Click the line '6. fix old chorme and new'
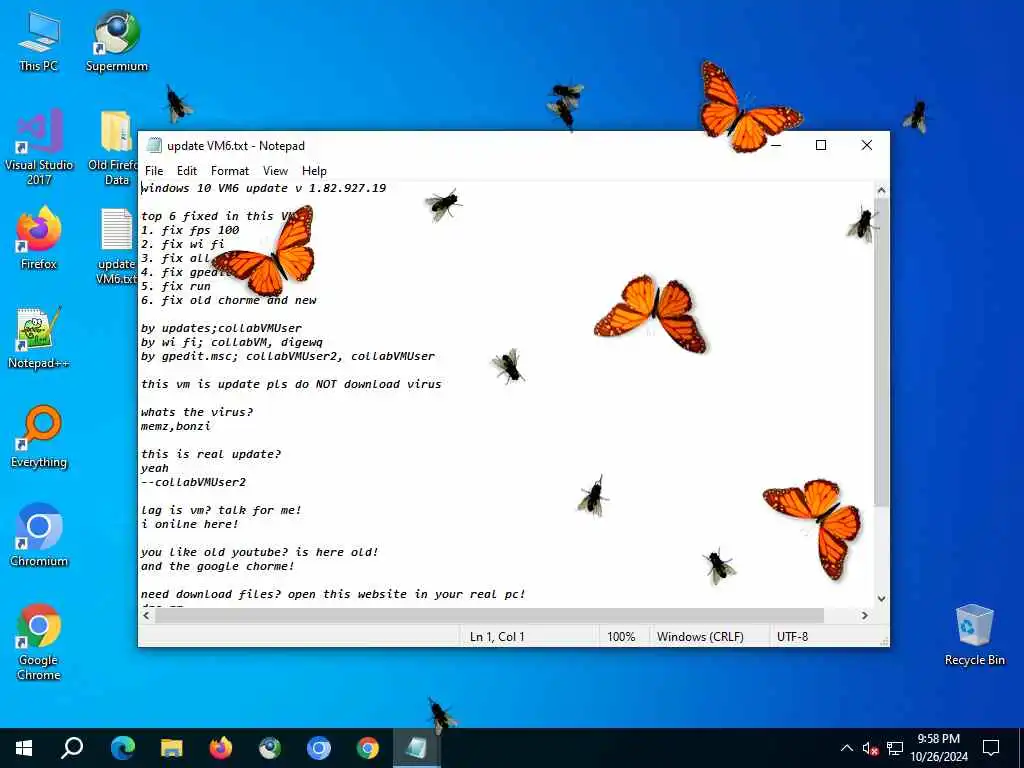The height and width of the screenshot is (768, 1024). (229, 300)
